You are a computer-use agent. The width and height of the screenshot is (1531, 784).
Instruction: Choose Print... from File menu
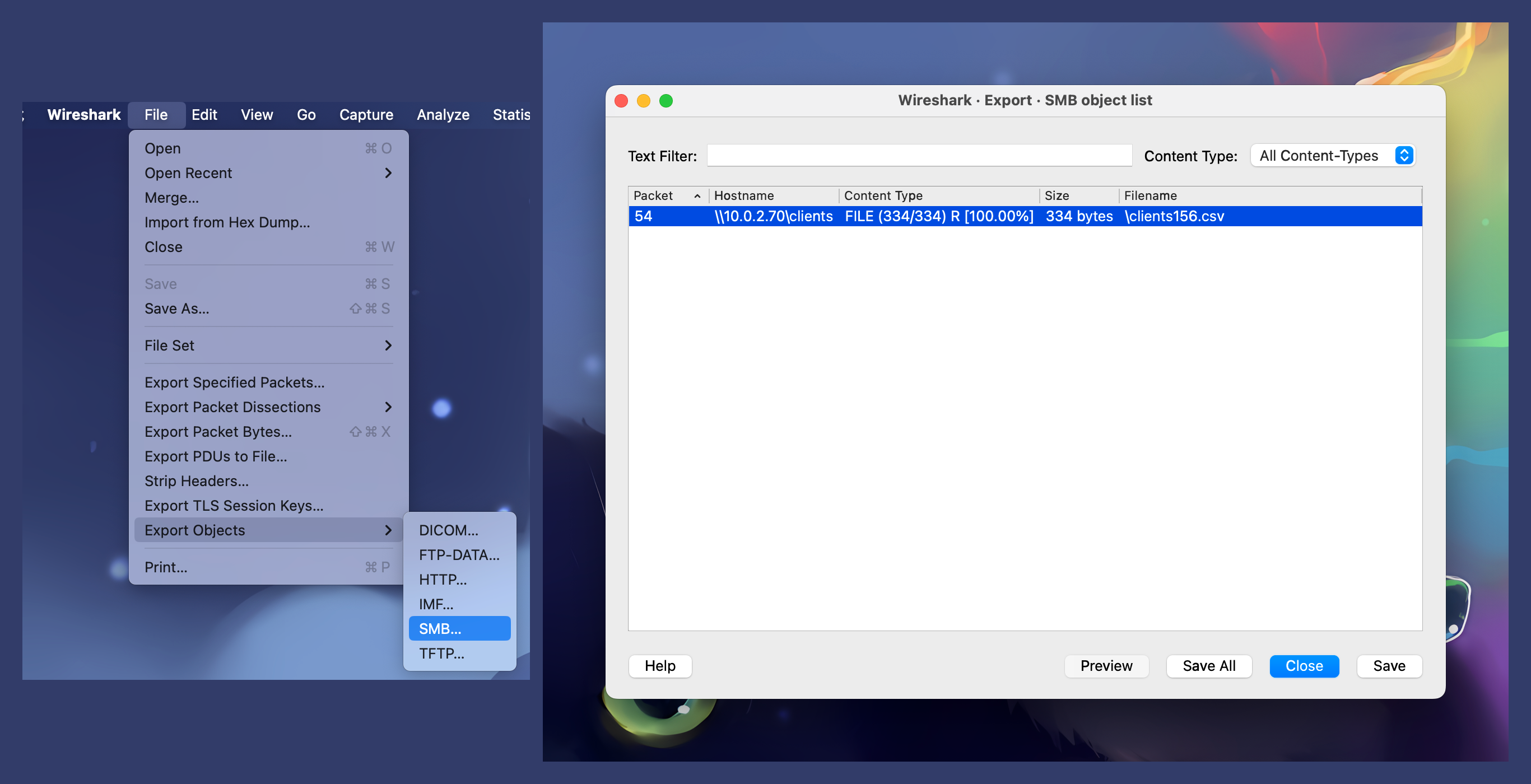269,567
